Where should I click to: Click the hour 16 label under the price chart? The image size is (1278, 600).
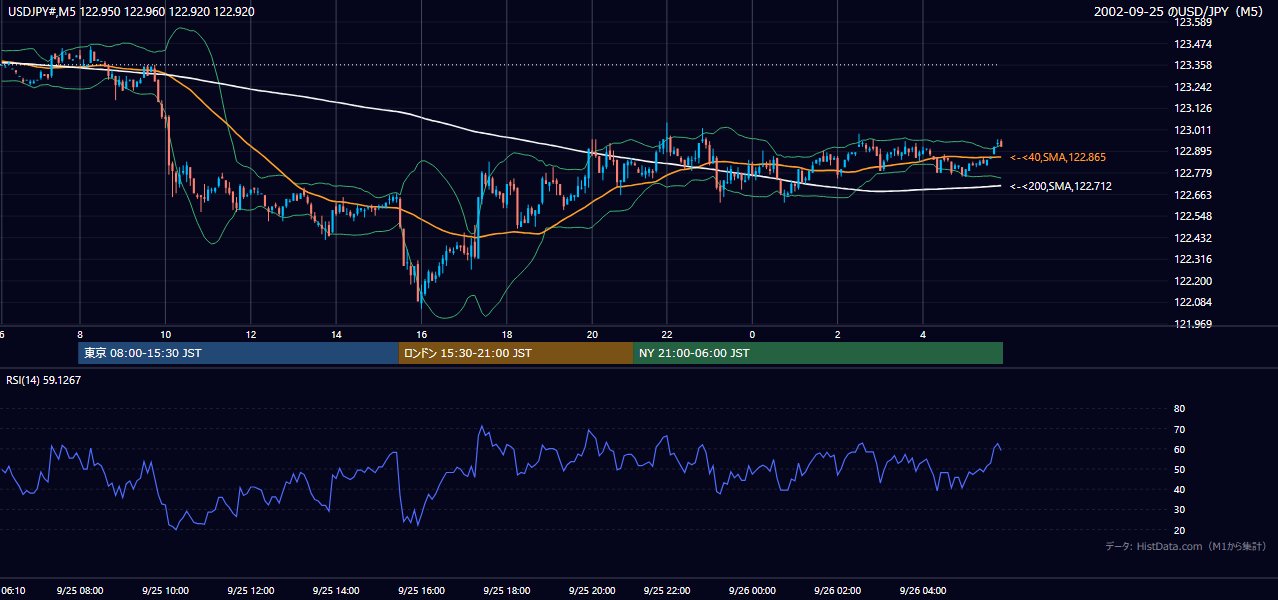tap(422, 334)
